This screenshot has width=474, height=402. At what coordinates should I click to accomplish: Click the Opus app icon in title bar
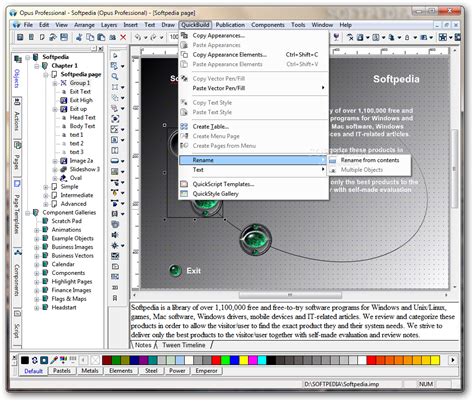coord(13,13)
